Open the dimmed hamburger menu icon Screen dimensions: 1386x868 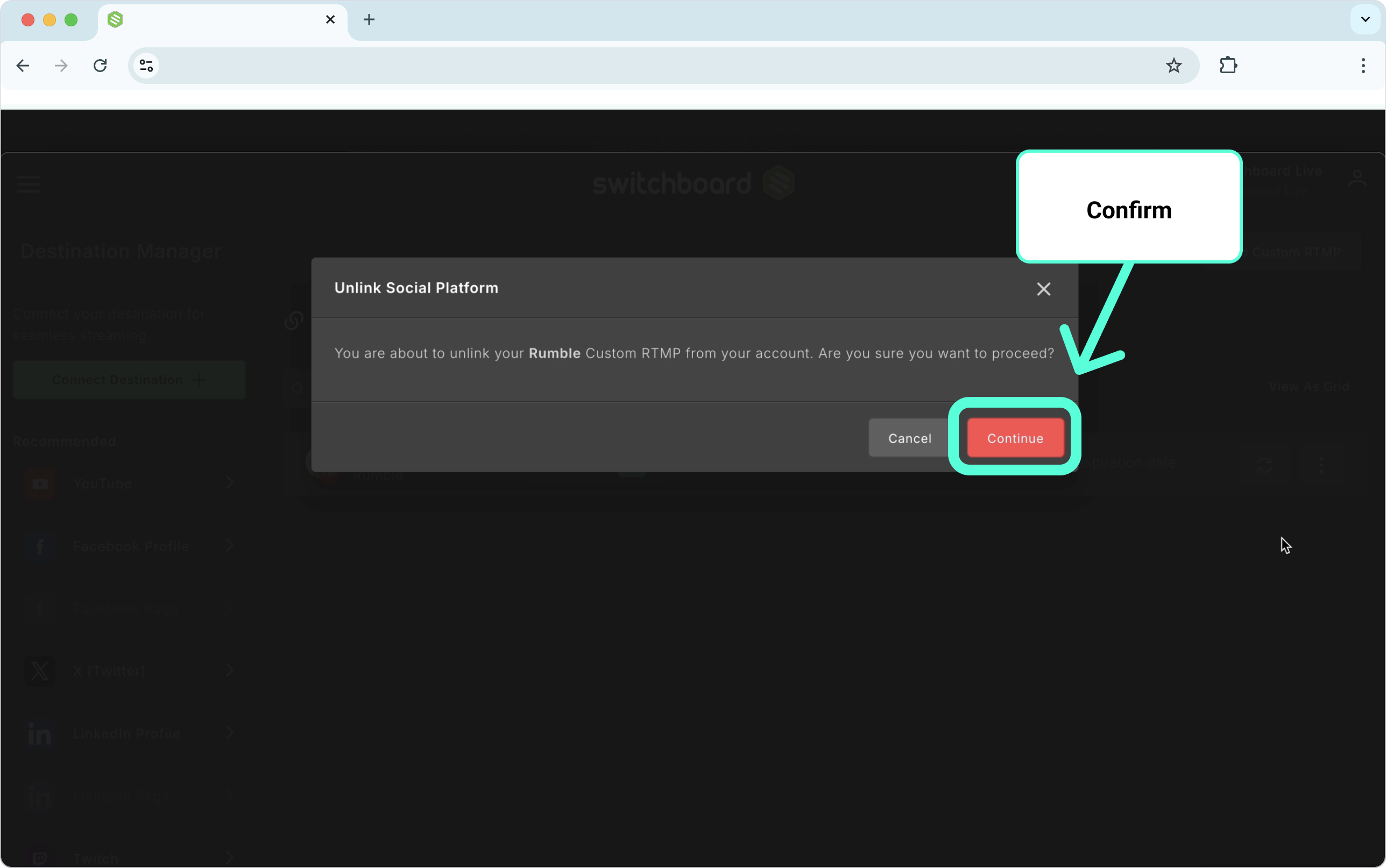click(29, 184)
